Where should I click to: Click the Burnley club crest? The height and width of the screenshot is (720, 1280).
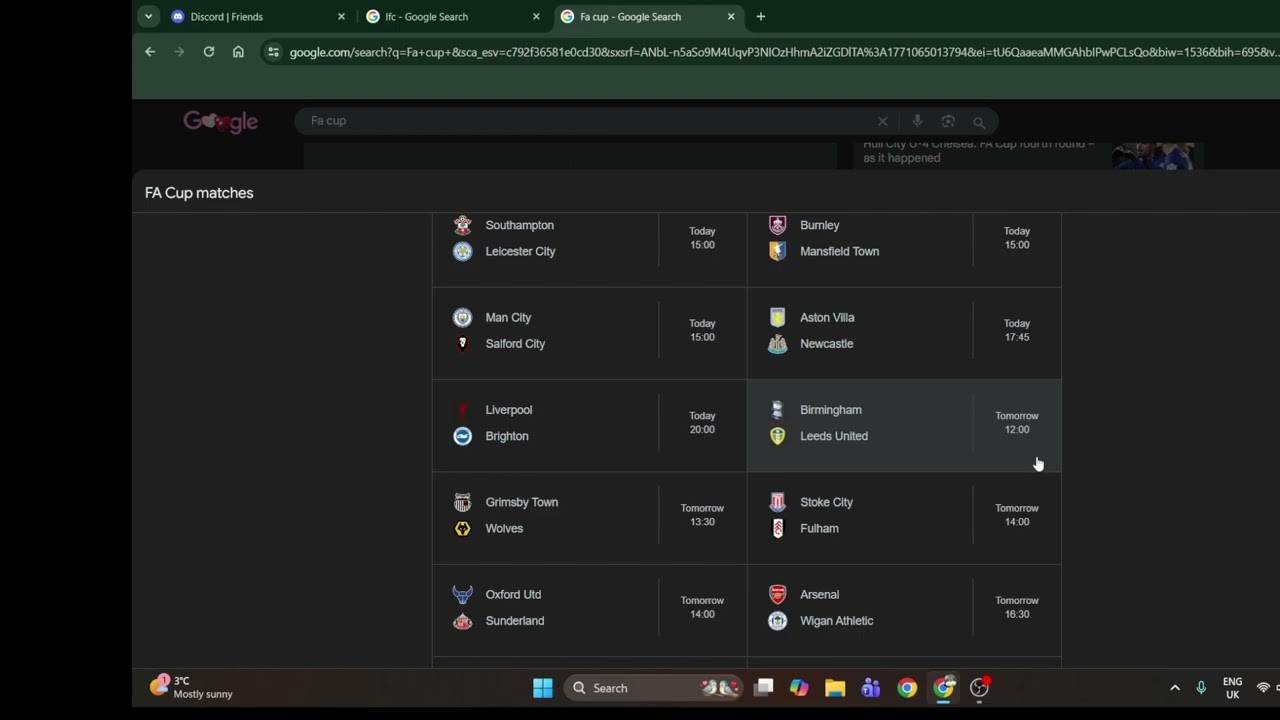(x=777, y=225)
